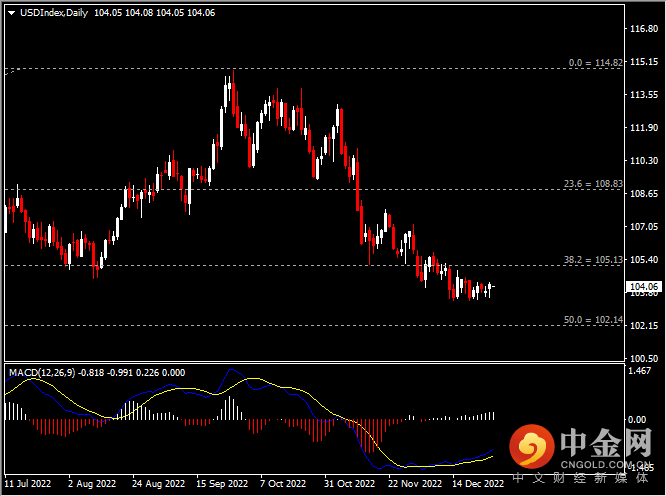The height and width of the screenshot is (496, 666).
Task: Click the 1.467 MACD scale value
Action: point(640,371)
